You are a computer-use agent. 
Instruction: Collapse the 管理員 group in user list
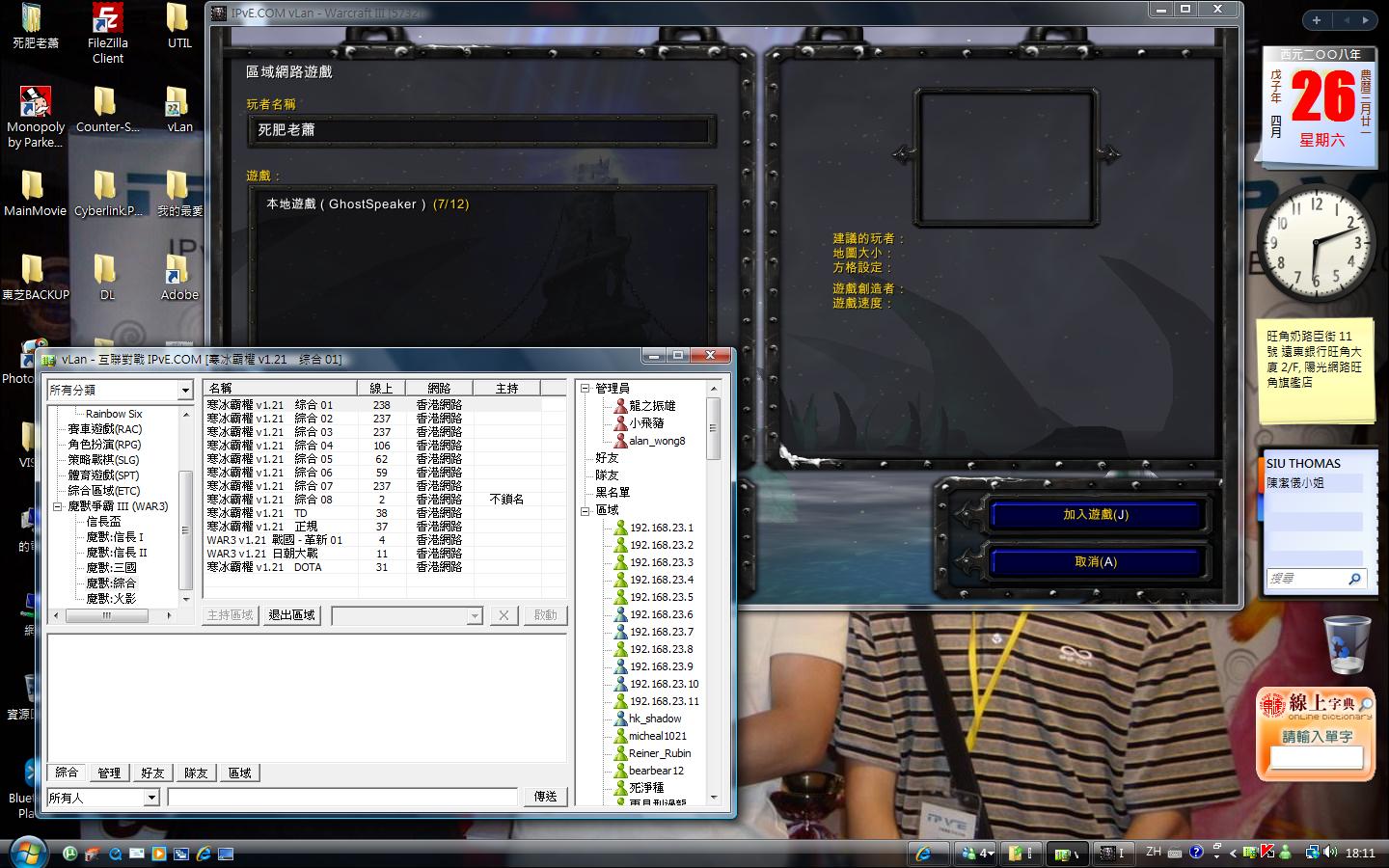[585, 389]
